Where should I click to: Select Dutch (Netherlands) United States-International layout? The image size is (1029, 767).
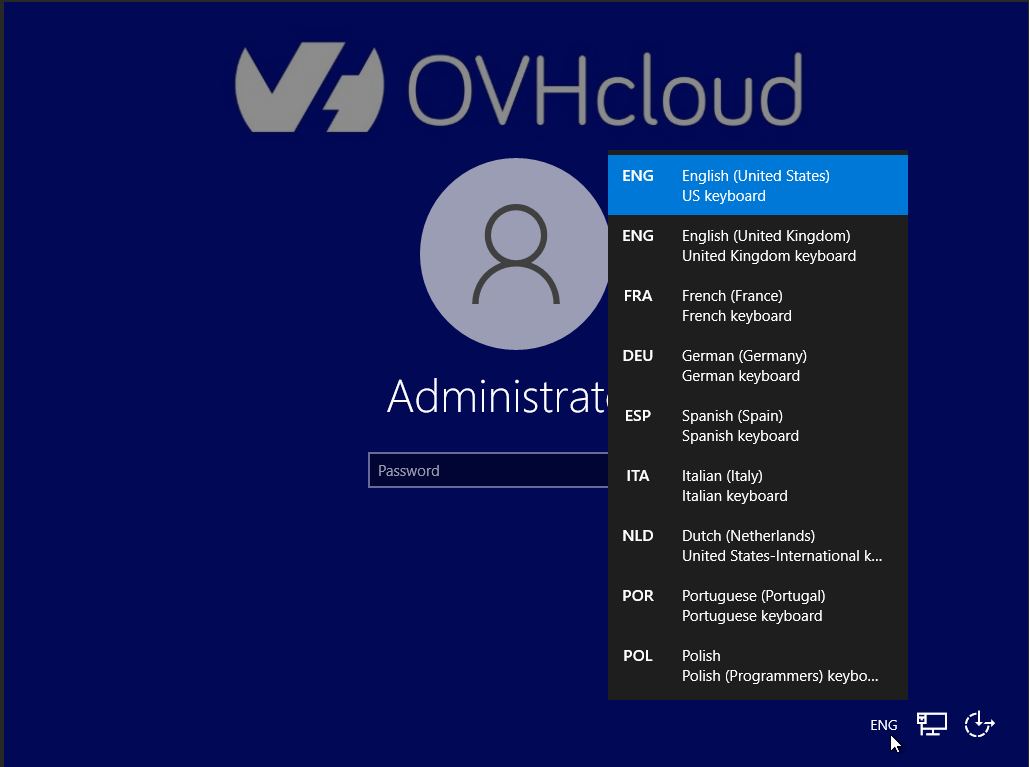point(758,545)
